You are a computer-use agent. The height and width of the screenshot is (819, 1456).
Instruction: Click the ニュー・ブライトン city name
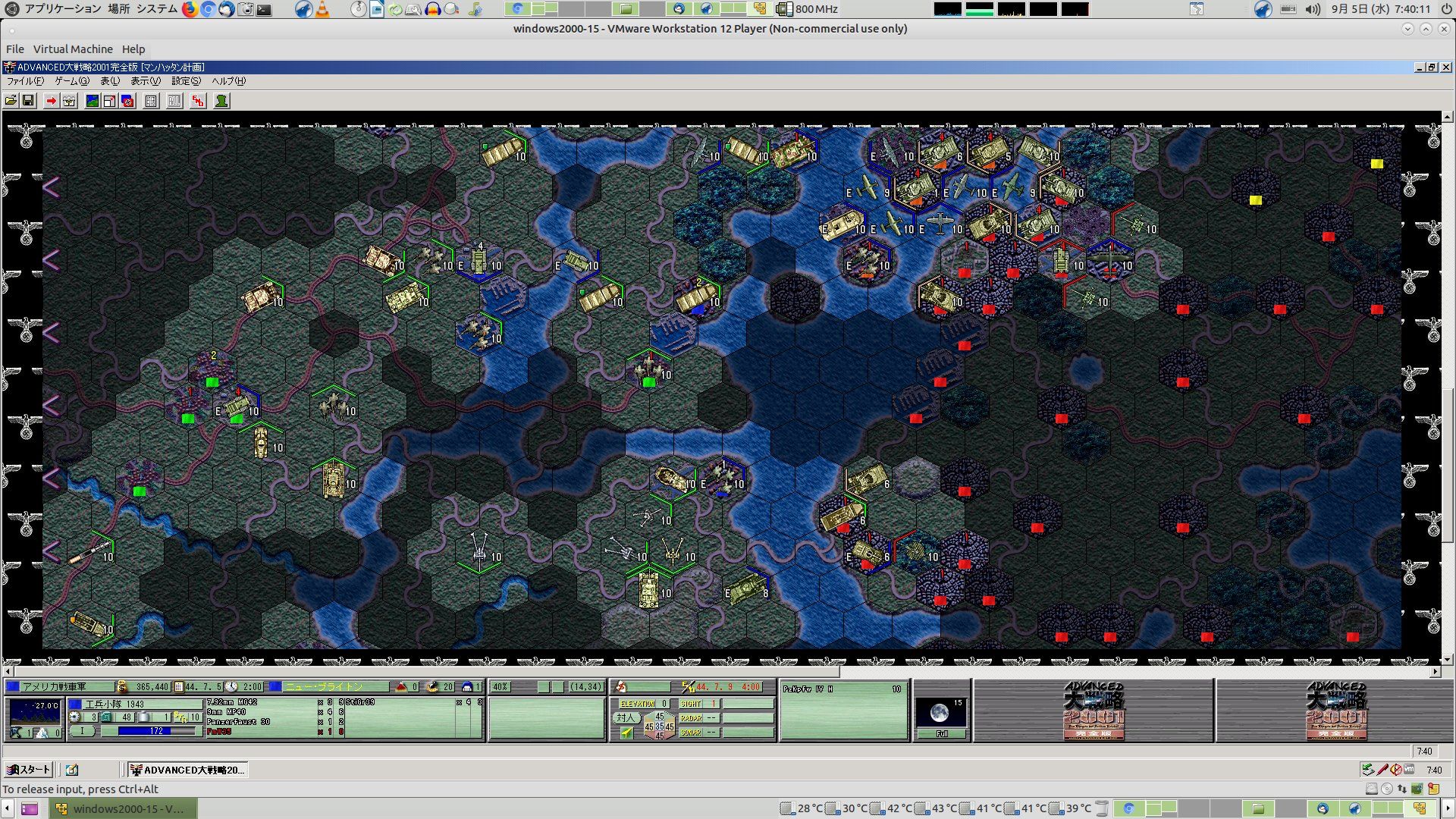324,687
